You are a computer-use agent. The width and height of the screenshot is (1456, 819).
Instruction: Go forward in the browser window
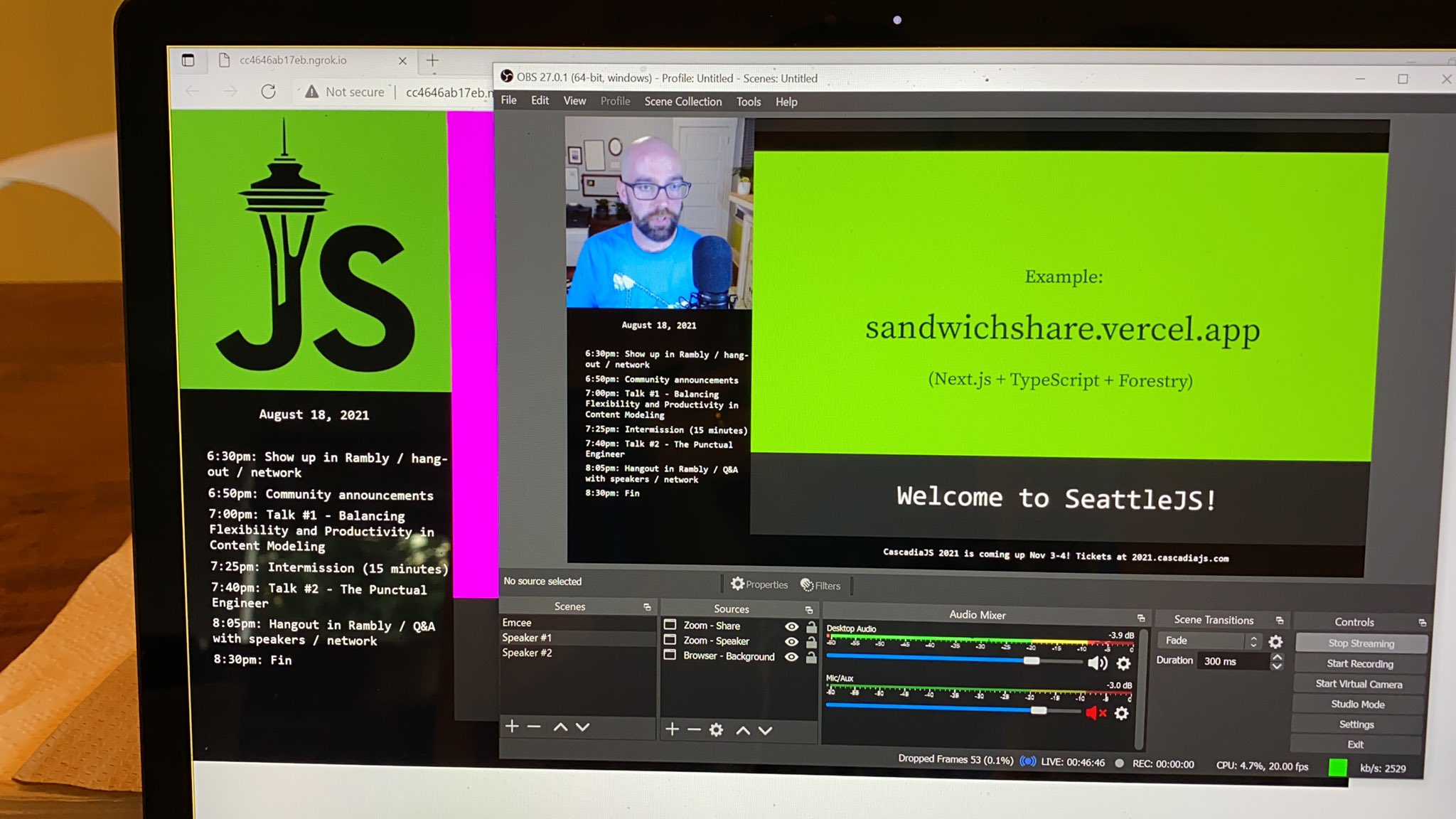[x=230, y=91]
